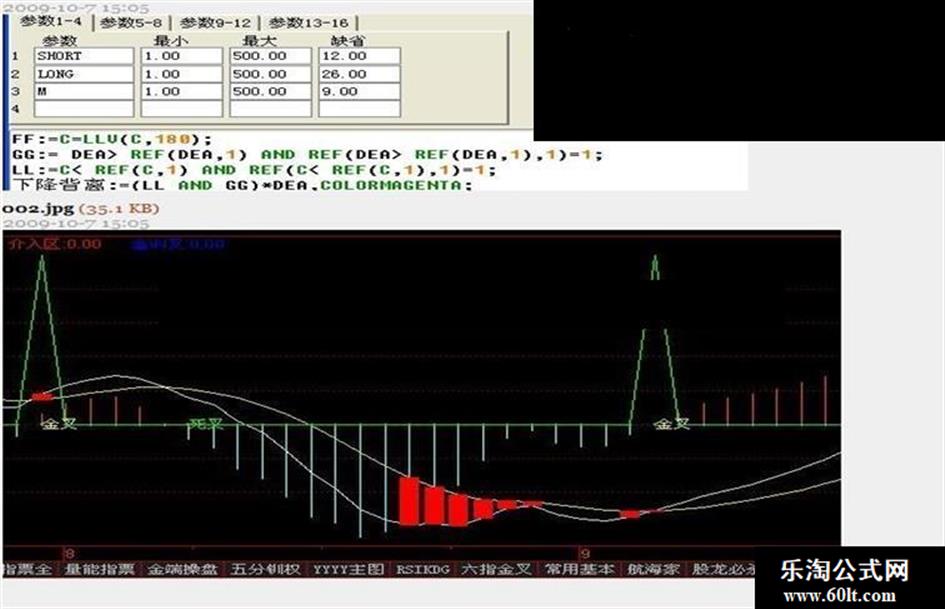The height and width of the screenshot is (609, 945).
Task: Select the 常用基本 indicator tab
Action: [x=580, y=569]
